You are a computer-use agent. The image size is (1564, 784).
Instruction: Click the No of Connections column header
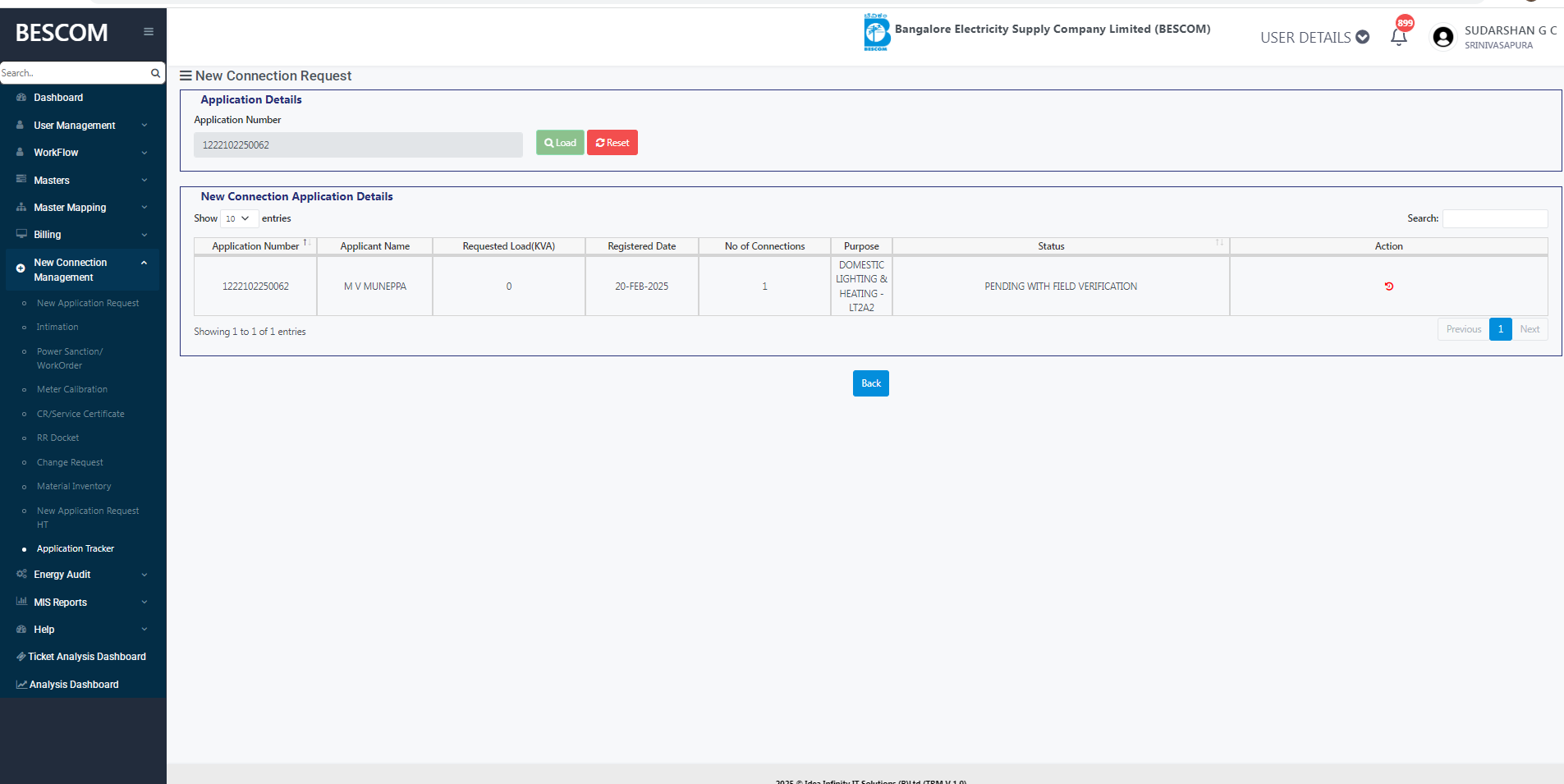[765, 246]
